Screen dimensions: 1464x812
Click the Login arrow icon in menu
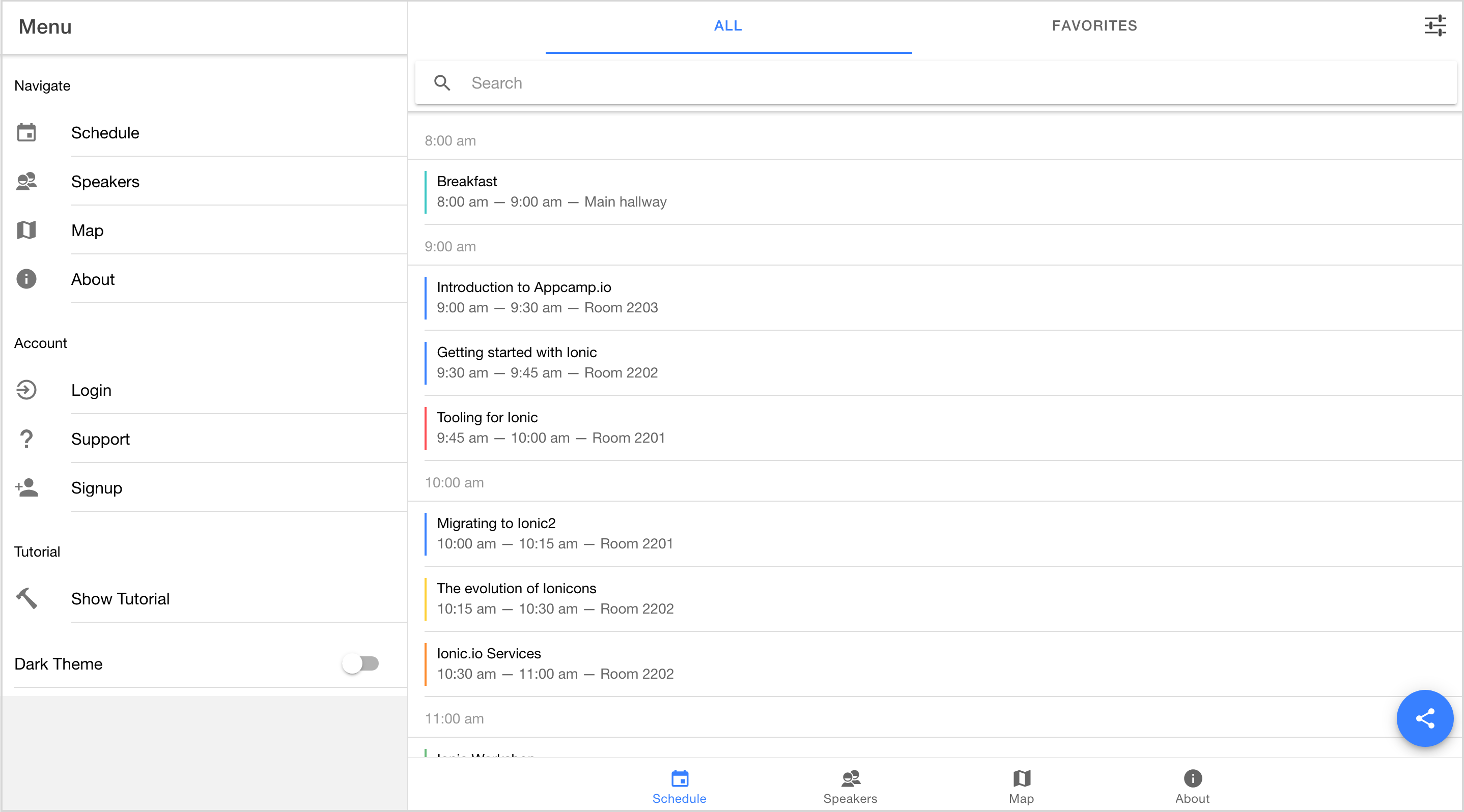(26, 390)
